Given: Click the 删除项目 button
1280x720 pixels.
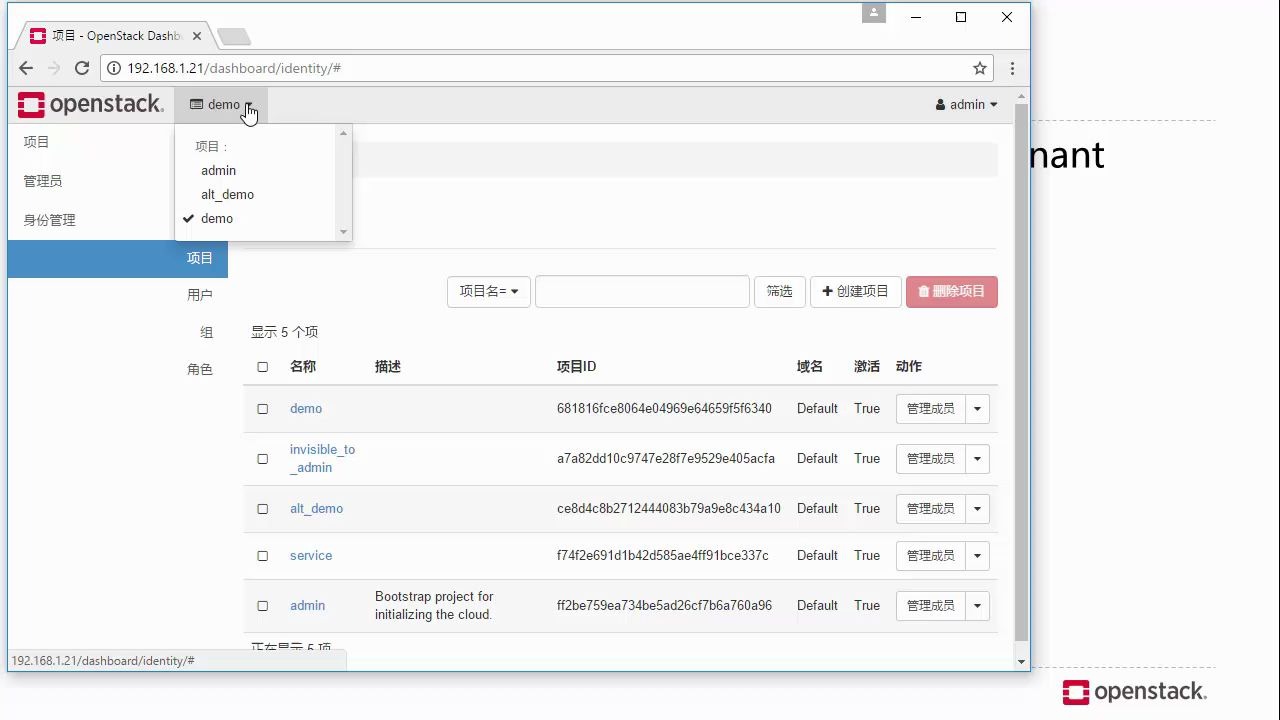Looking at the screenshot, I should click(x=951, y=291).
